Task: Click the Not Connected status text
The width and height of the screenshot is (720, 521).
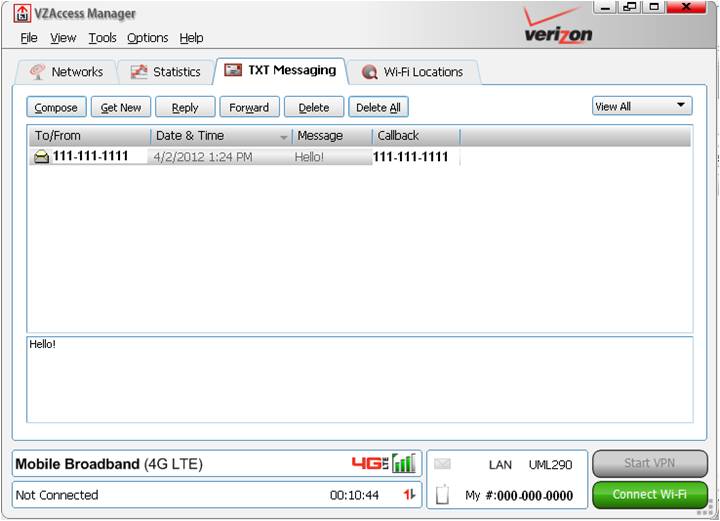Action: (57, 495)
